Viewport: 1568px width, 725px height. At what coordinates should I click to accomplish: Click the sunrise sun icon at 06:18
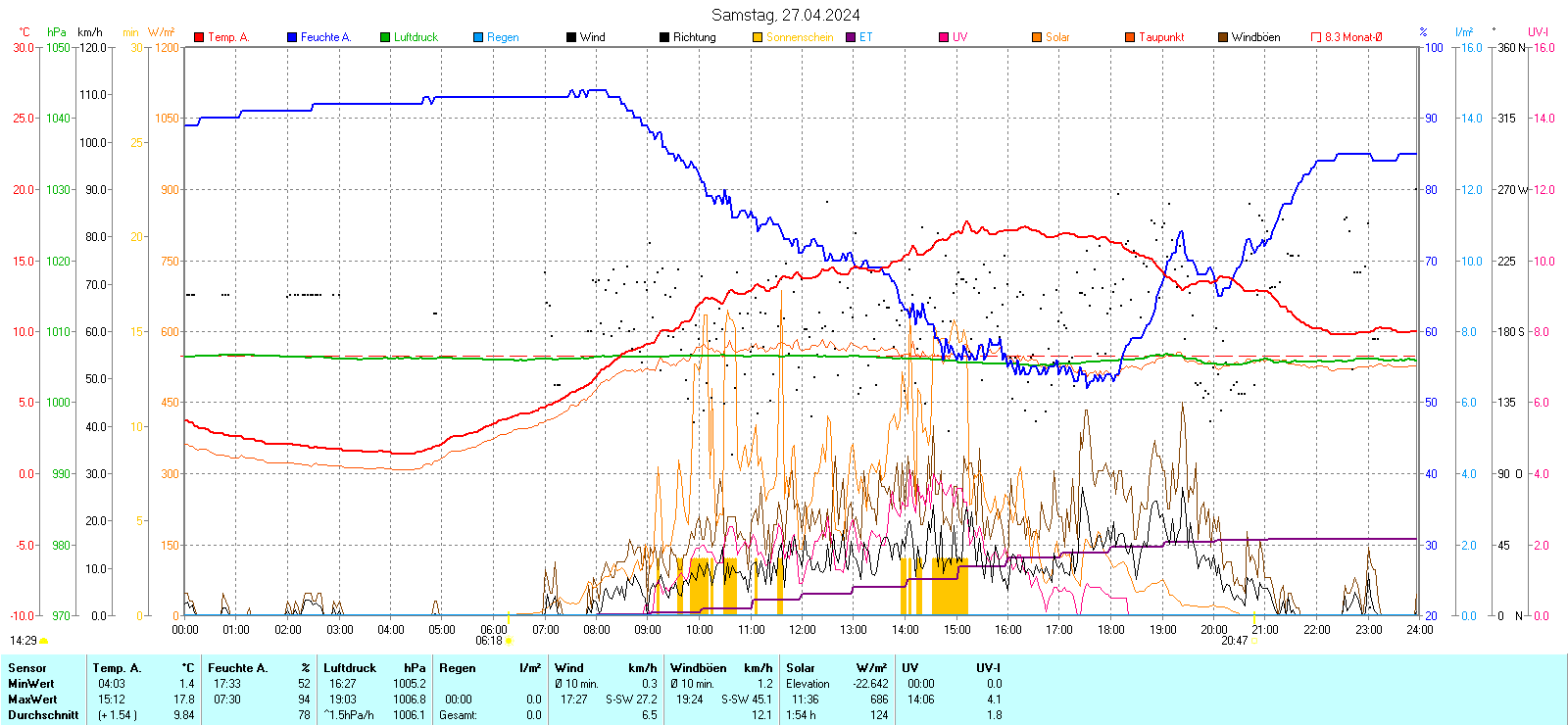click(x=509, y=641)
